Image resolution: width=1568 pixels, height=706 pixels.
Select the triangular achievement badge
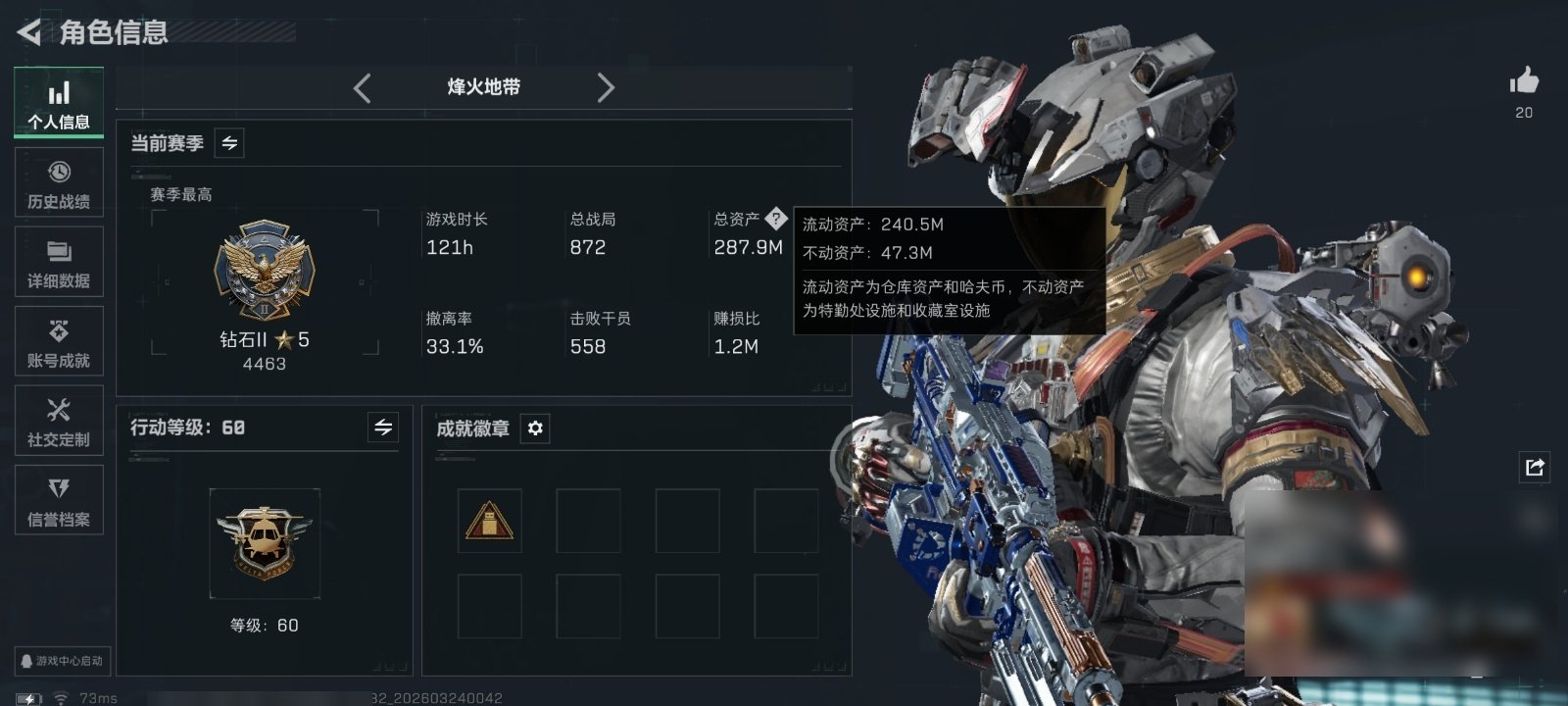coord(490,521)
